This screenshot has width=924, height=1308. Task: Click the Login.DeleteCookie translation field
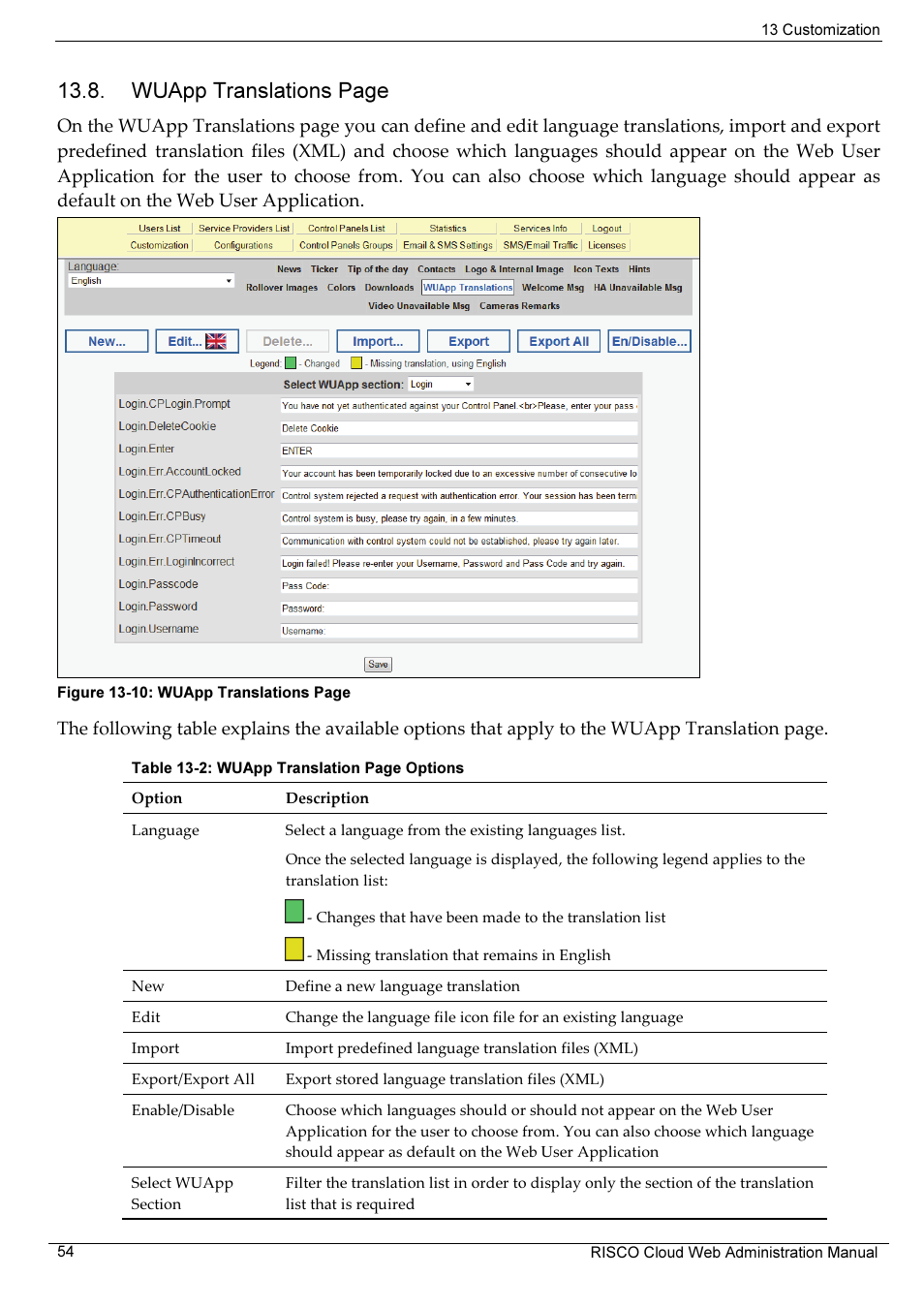459,428
